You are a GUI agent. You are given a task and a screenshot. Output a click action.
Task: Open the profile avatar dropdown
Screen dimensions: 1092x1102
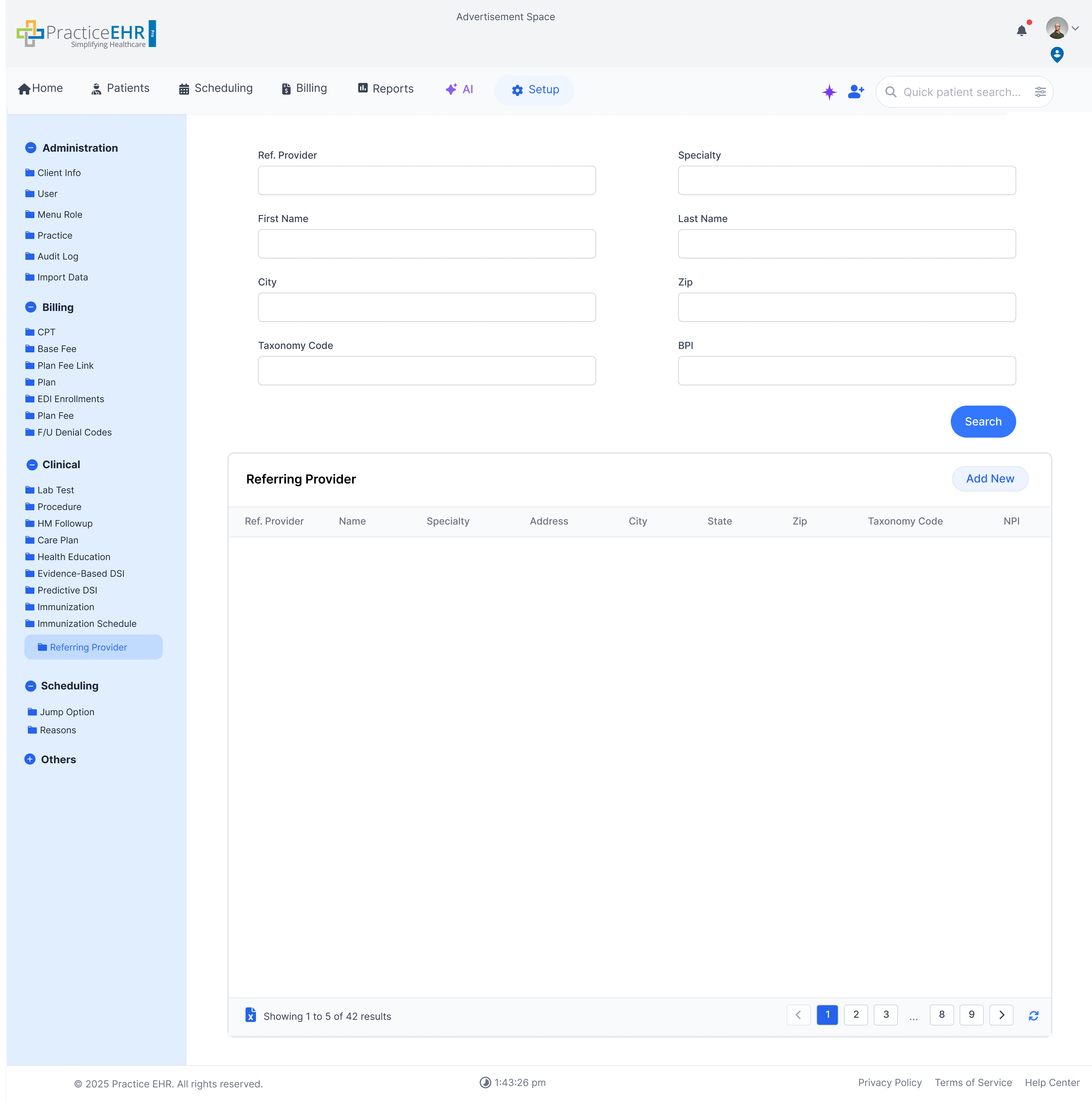coord(1057,28)
